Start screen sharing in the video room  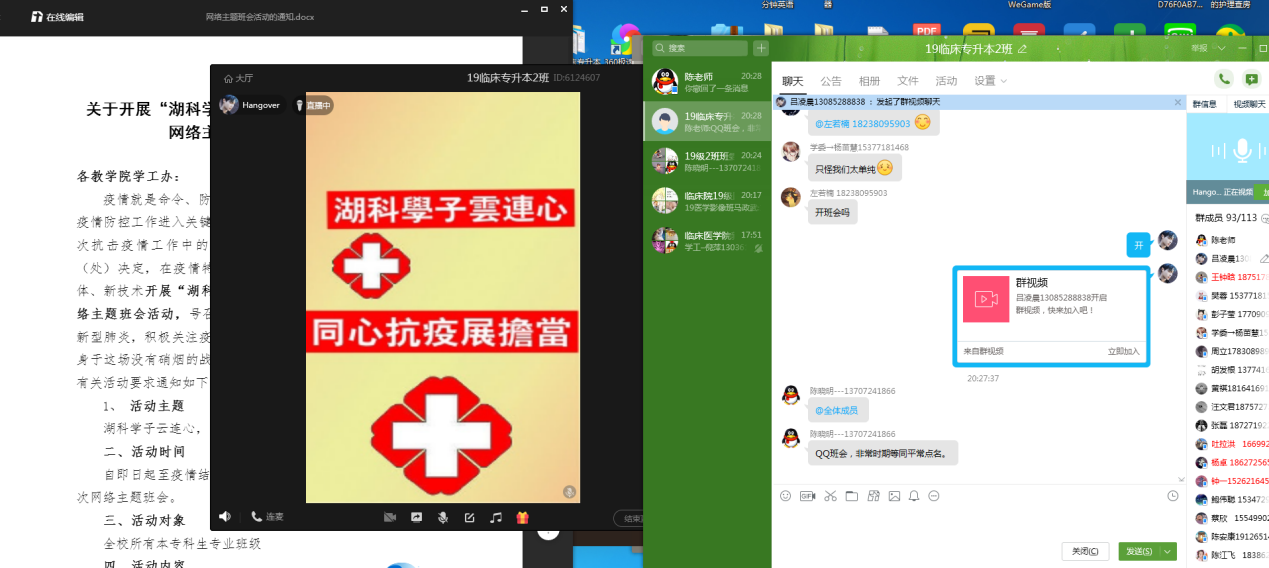pos(416,518)
